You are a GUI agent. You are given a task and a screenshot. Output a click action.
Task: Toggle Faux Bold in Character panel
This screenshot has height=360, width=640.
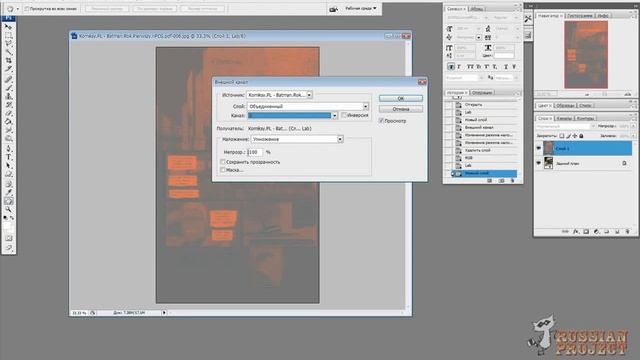pos(451,66)
